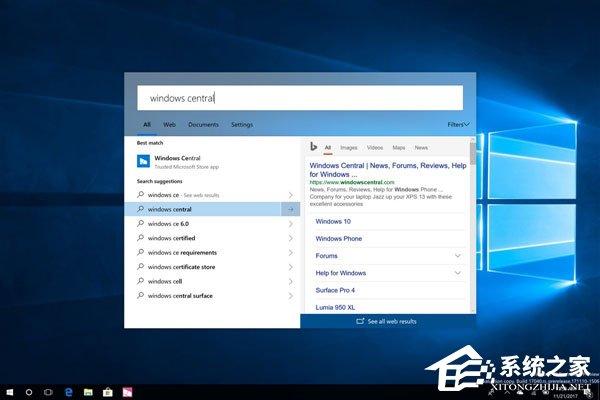Viewport: 600px width, 400px height.
Task: Select the windows central surface suggestion
Action: pos(212,296)
